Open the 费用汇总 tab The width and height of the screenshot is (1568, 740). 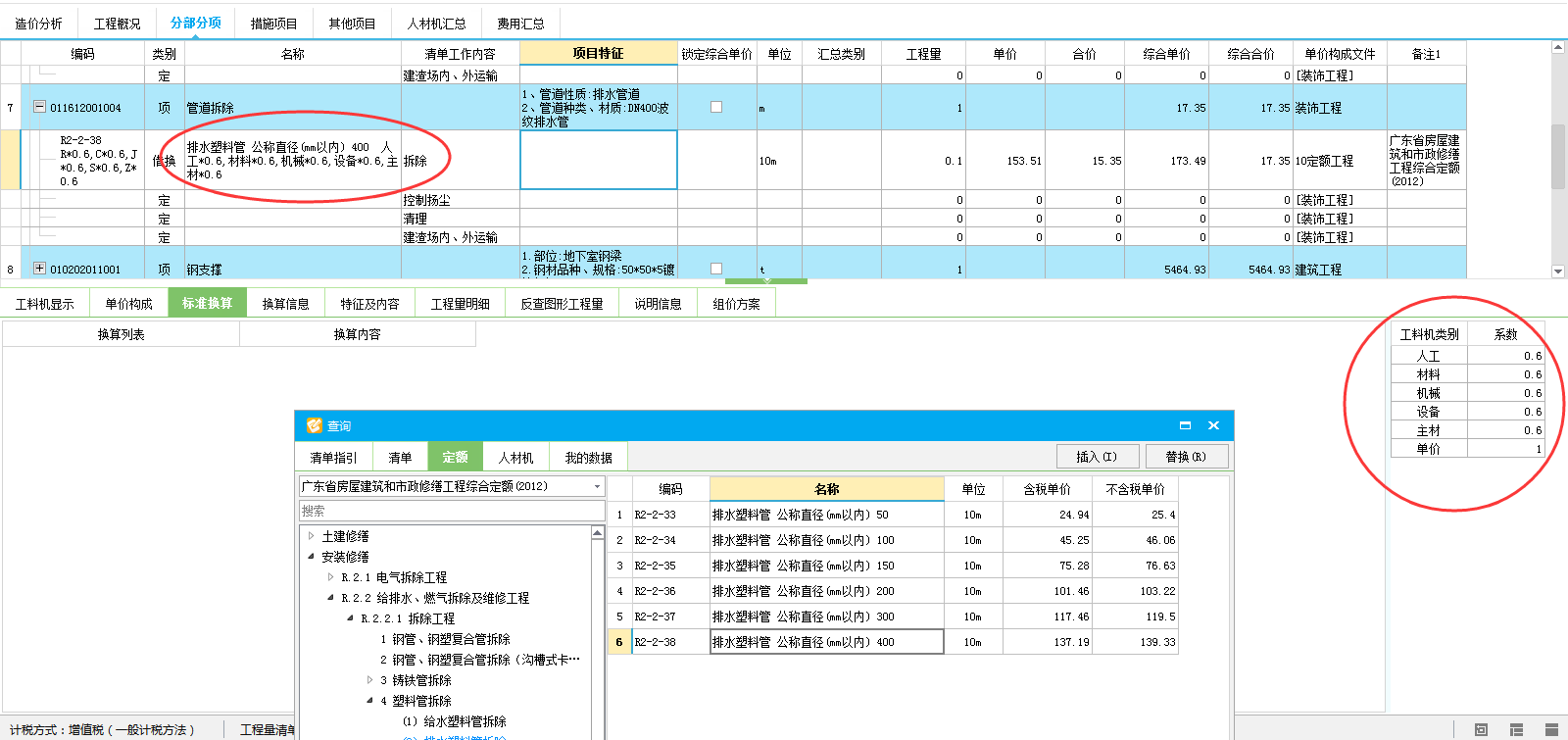coord(520,24)
